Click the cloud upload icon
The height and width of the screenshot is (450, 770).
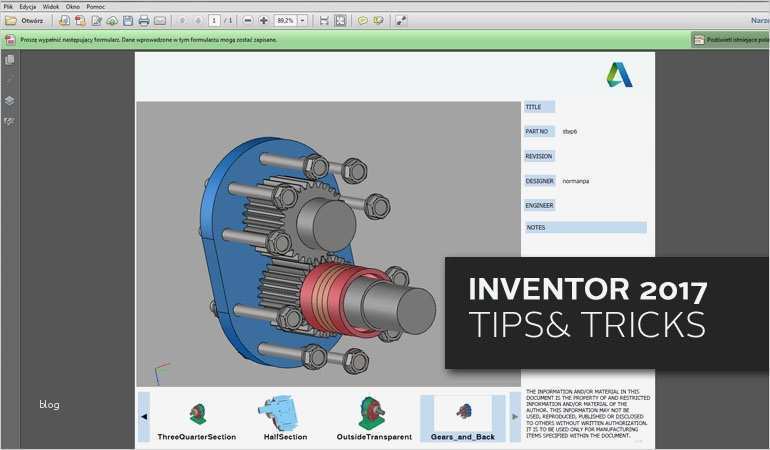[x=112, y=21]
